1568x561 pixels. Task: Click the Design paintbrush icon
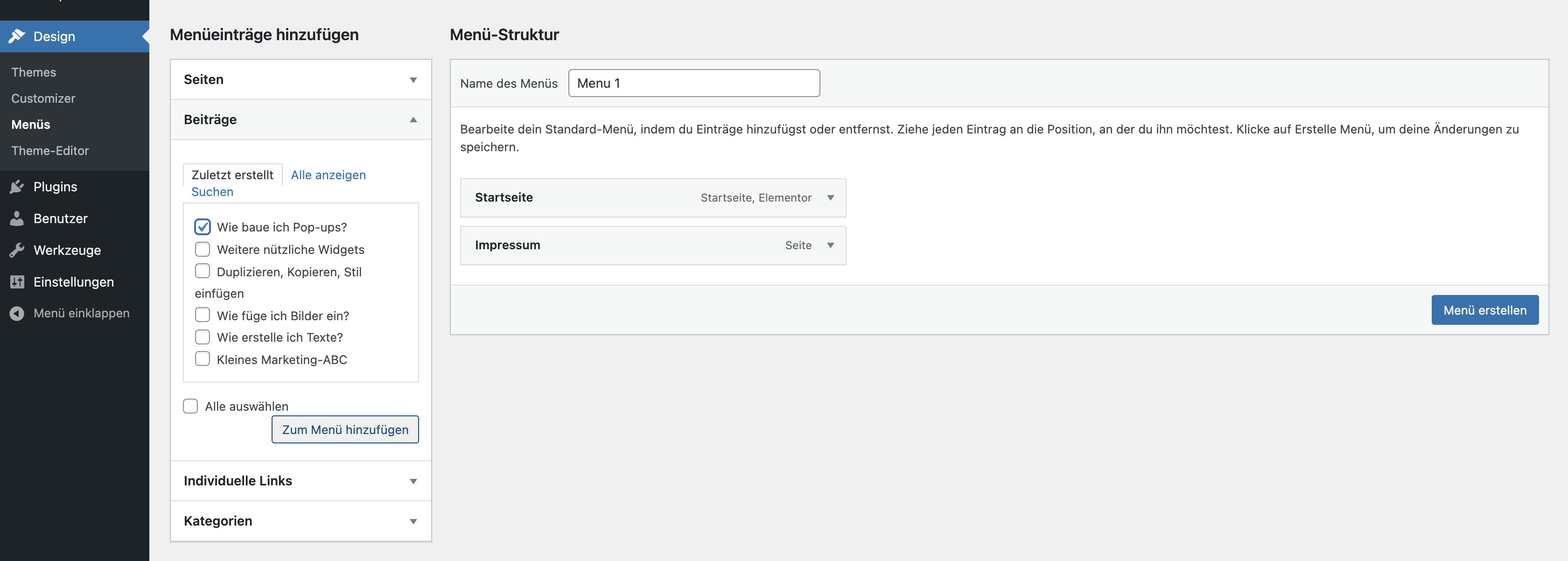[x=17, y=36]
